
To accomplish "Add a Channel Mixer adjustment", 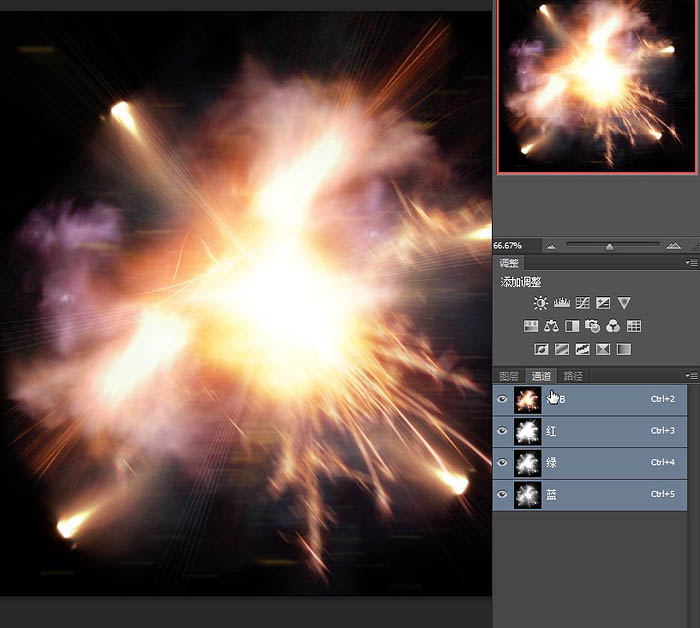I will point(613,326).
